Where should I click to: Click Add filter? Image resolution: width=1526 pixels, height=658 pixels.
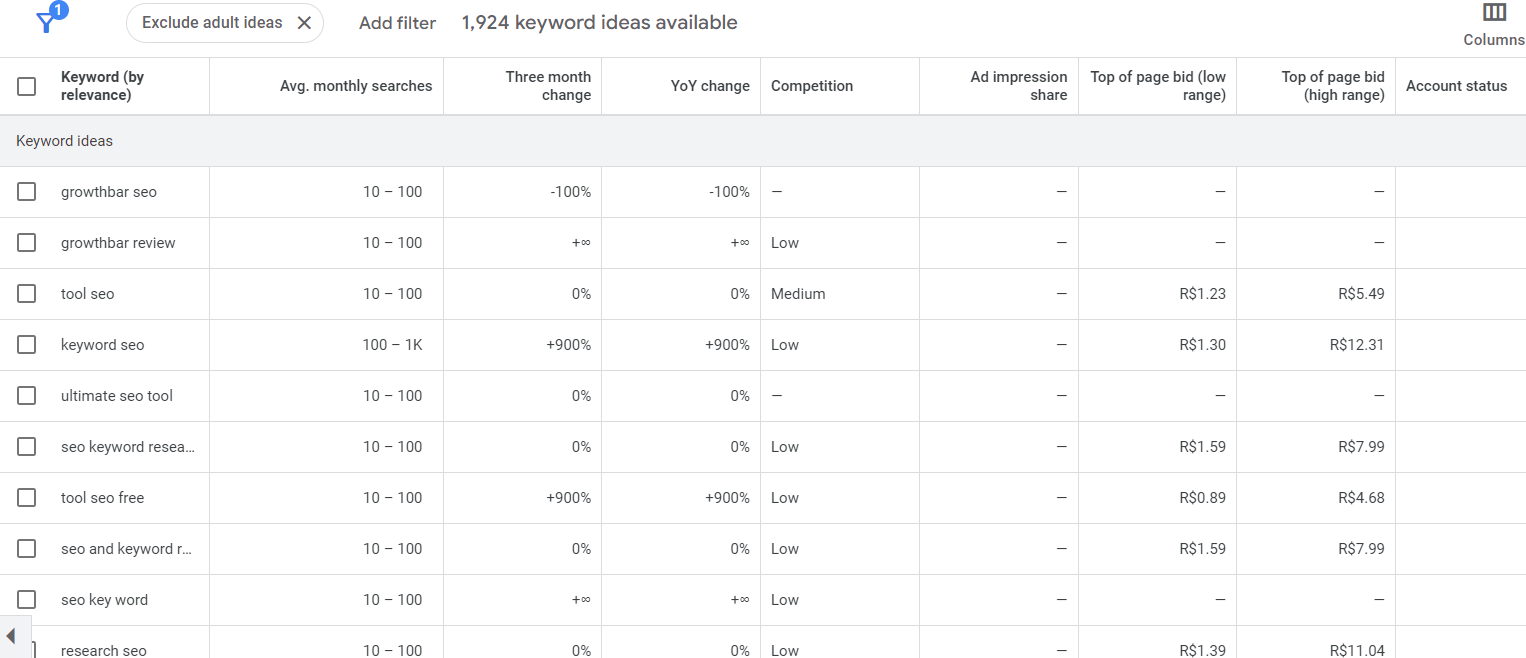(397, 23)
